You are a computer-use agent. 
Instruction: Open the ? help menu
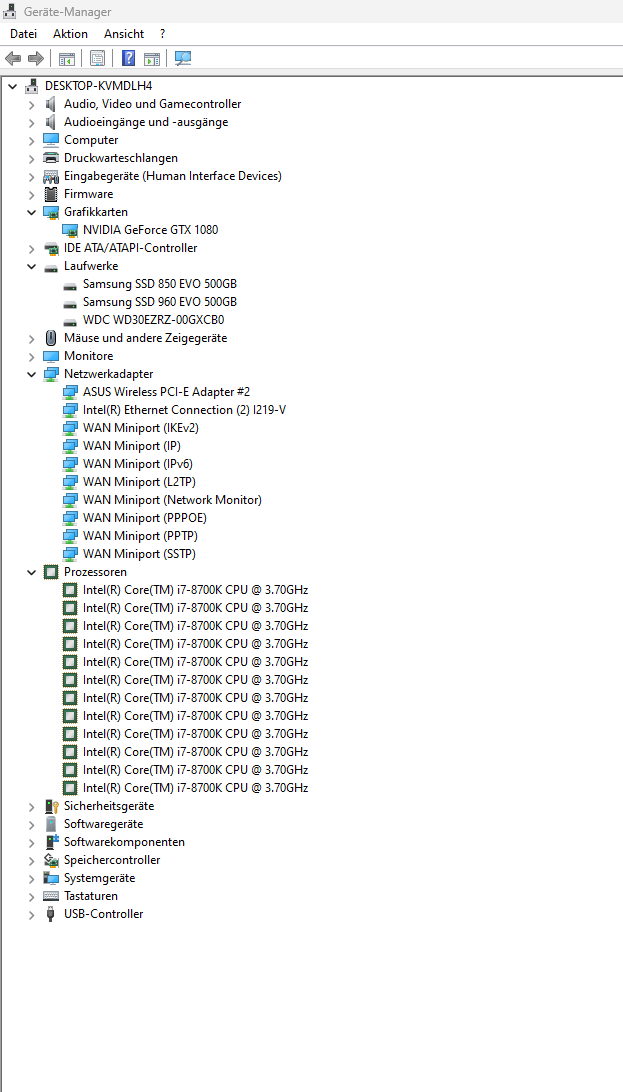click(x=162, y=33)
